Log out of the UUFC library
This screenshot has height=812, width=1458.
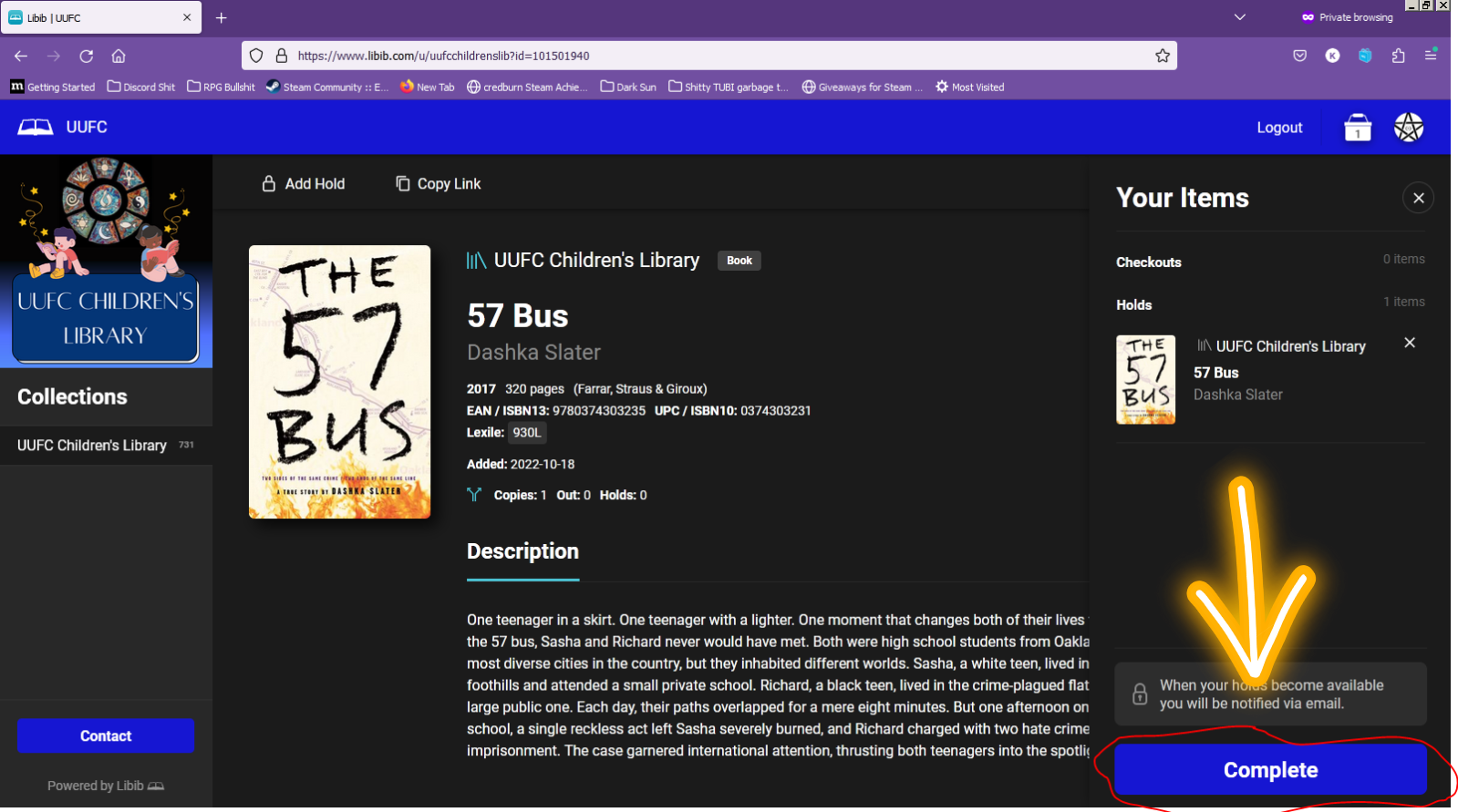click(x=1279, y=128)
